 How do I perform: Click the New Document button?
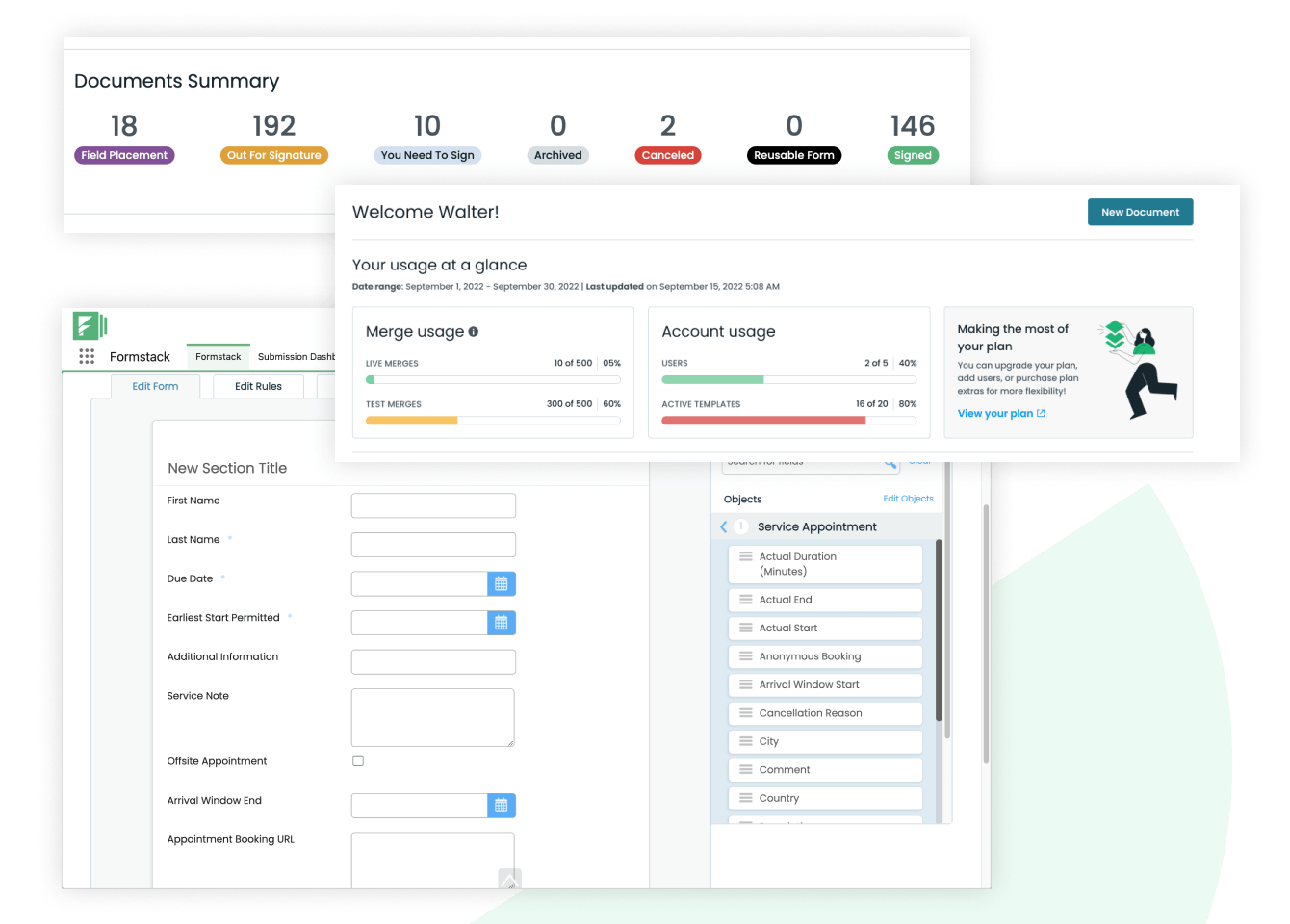pyautogui.click(x=1140, y=212)
